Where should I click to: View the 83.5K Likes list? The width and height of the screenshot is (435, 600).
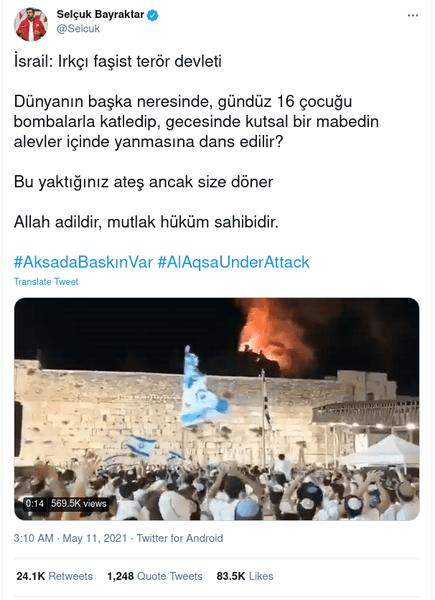(x=245, y=576)
